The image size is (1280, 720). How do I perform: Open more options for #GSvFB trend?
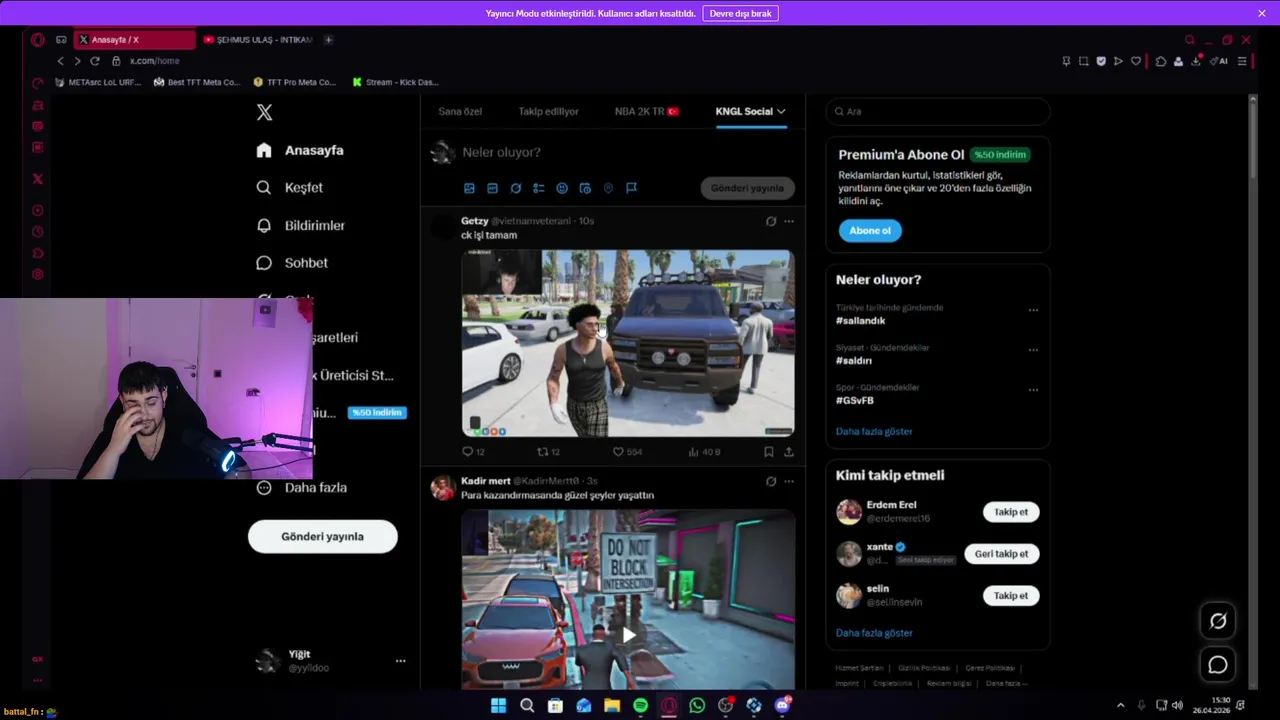point(1033,390)
